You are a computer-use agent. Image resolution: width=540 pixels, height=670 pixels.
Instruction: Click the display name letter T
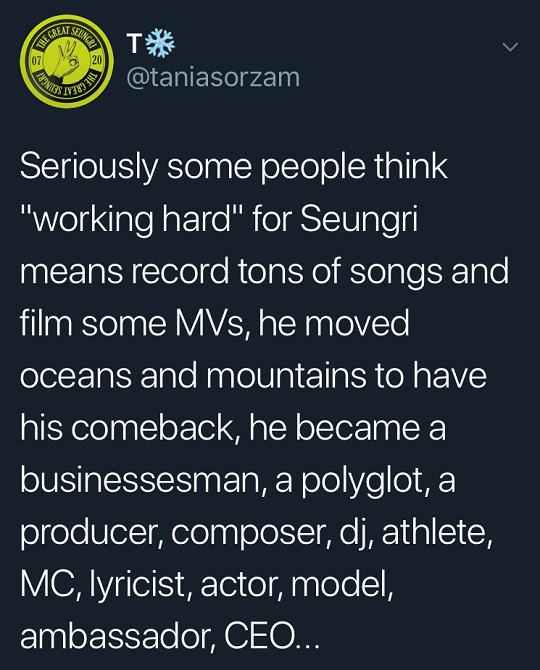(x=134, y=44)
